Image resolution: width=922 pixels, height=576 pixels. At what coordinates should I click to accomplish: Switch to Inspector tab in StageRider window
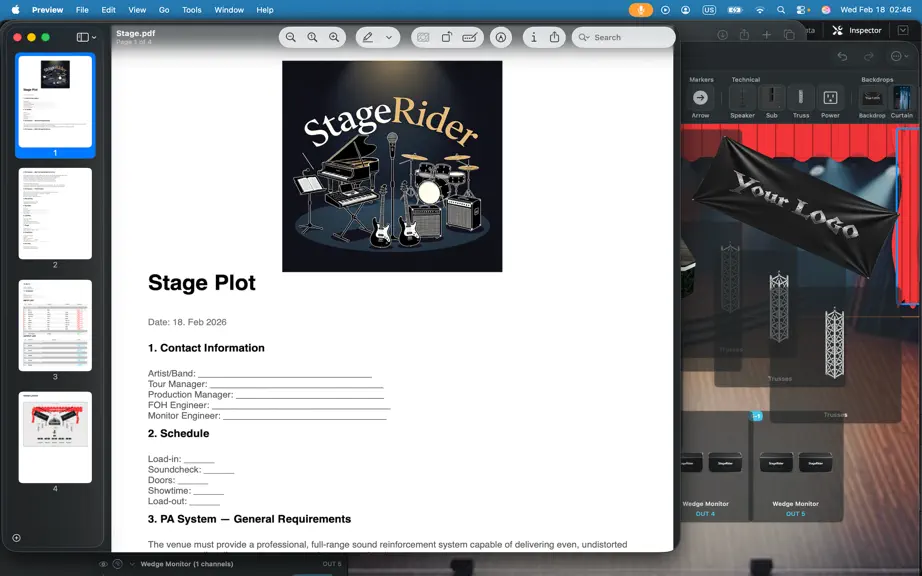pyautogui.click(x=857, y=30)
